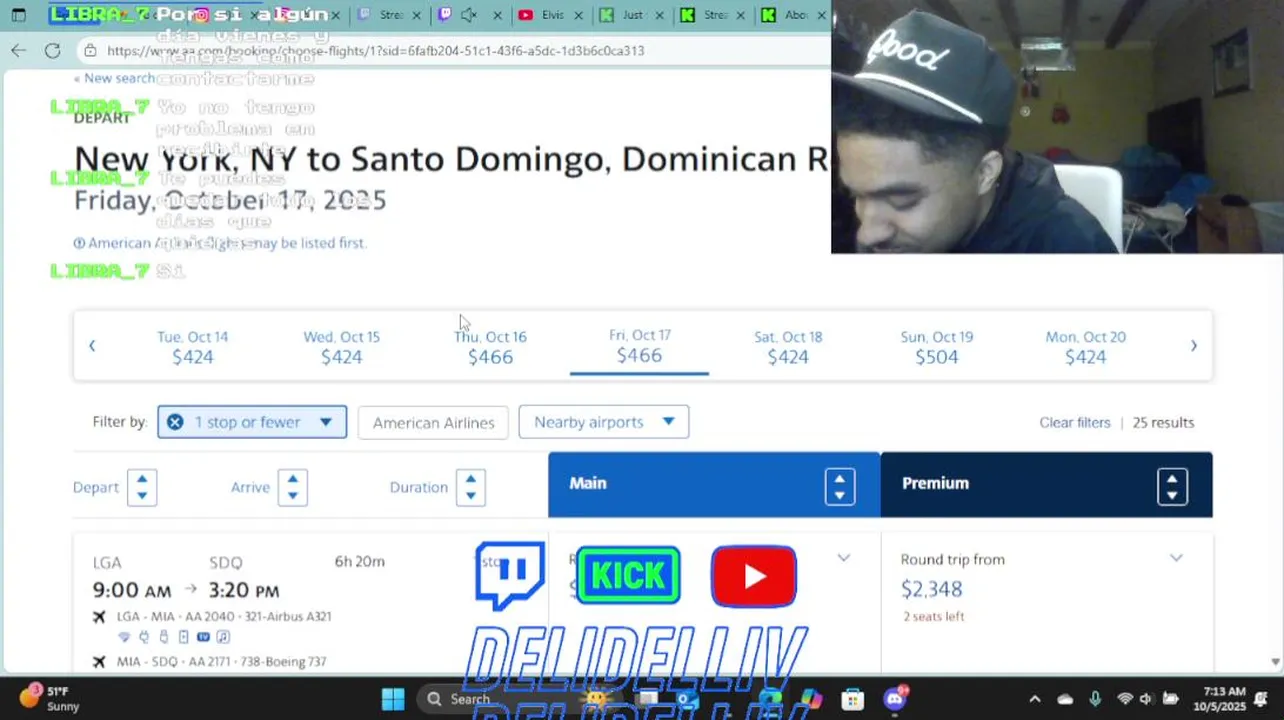Click the 2 seats left notice

point(933,616)
